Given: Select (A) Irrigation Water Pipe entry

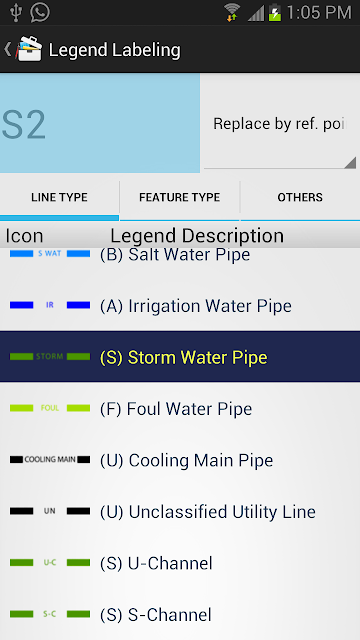Looking at the screenshot, I should [180, 305].
